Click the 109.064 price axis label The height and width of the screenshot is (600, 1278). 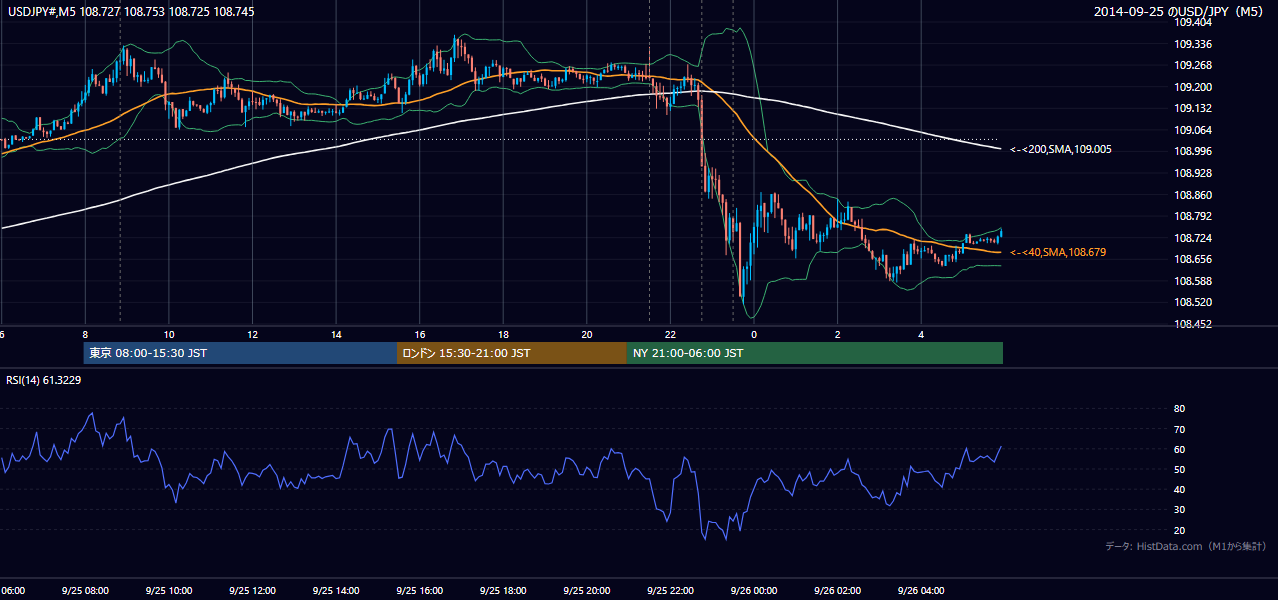tap(1193, 130)
